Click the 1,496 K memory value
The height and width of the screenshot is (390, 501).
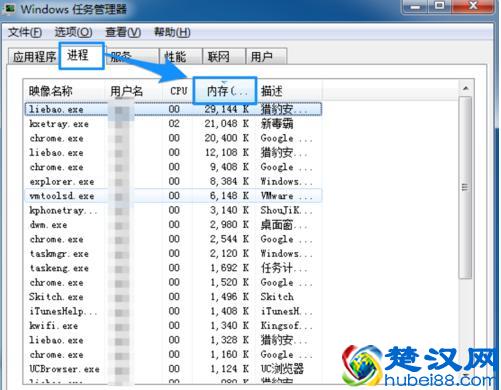coord(229,297)
